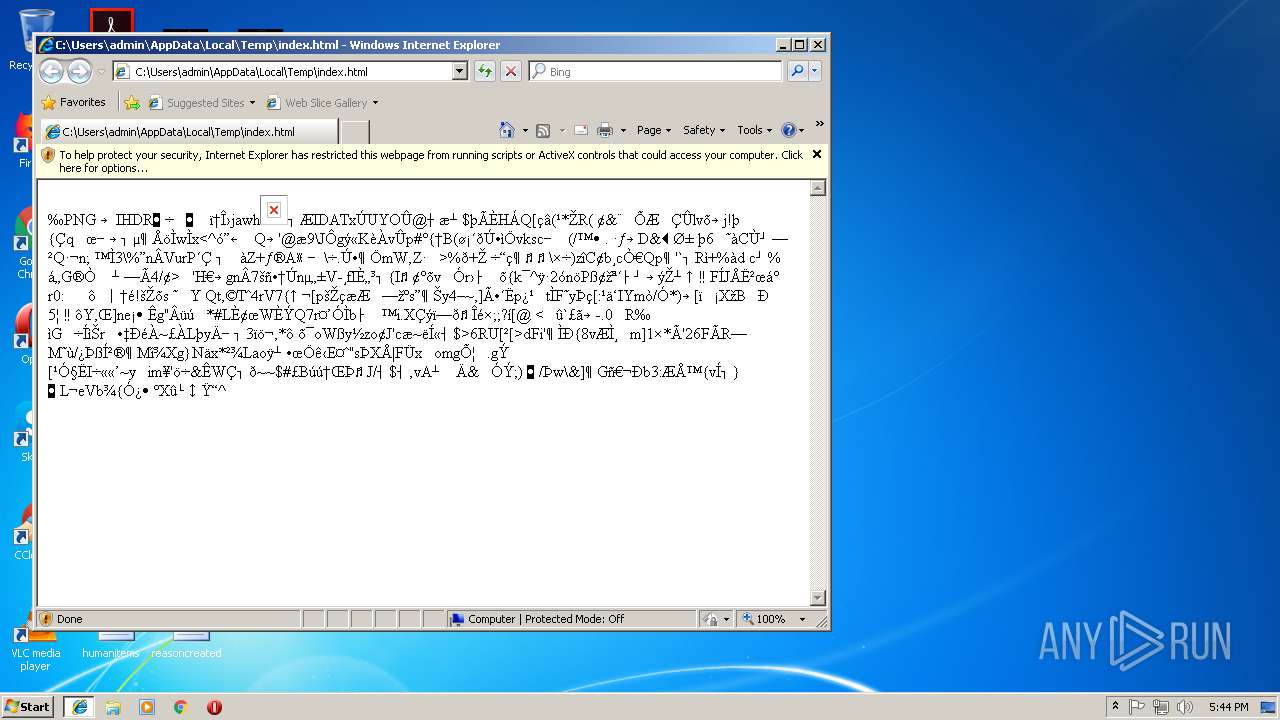
Task: Click the Done status shield icon
Action: click(46, 619)
